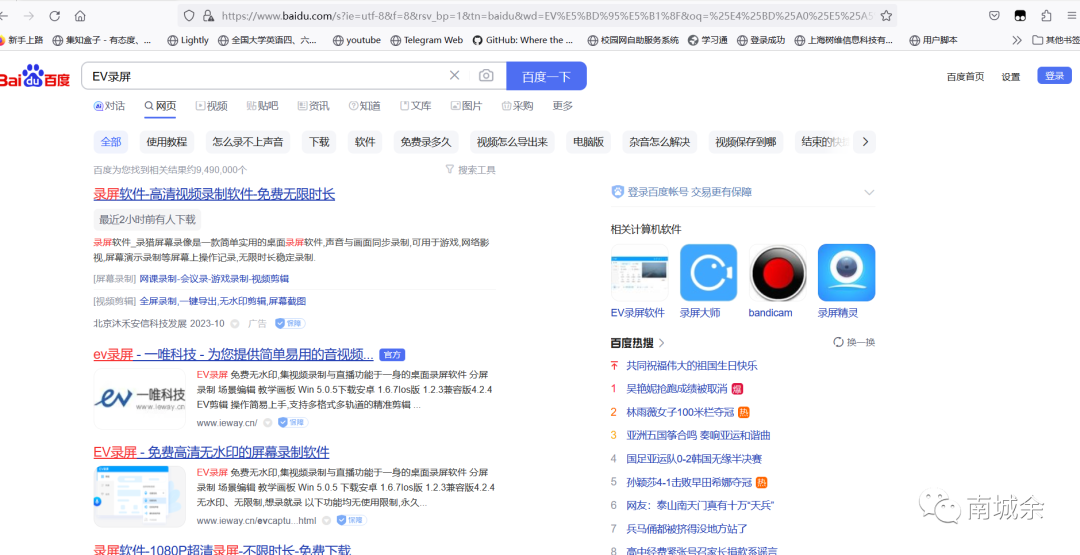Select the 全部 filter chip
The height and width of the screenshot is (555, 1080).
coord(111,142)
